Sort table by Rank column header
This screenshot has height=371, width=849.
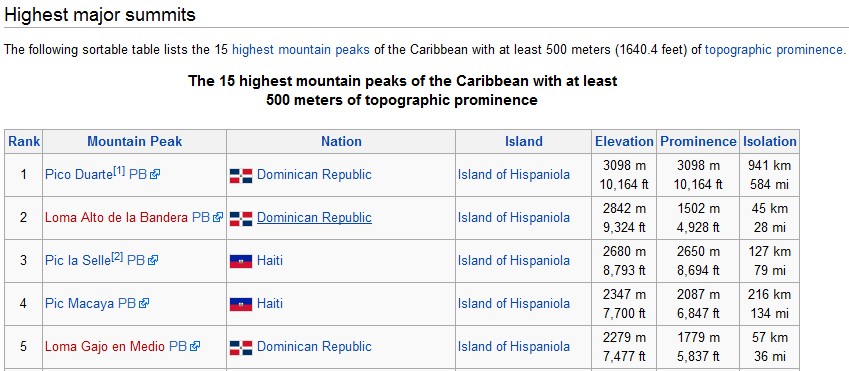[x=24, y=142]
